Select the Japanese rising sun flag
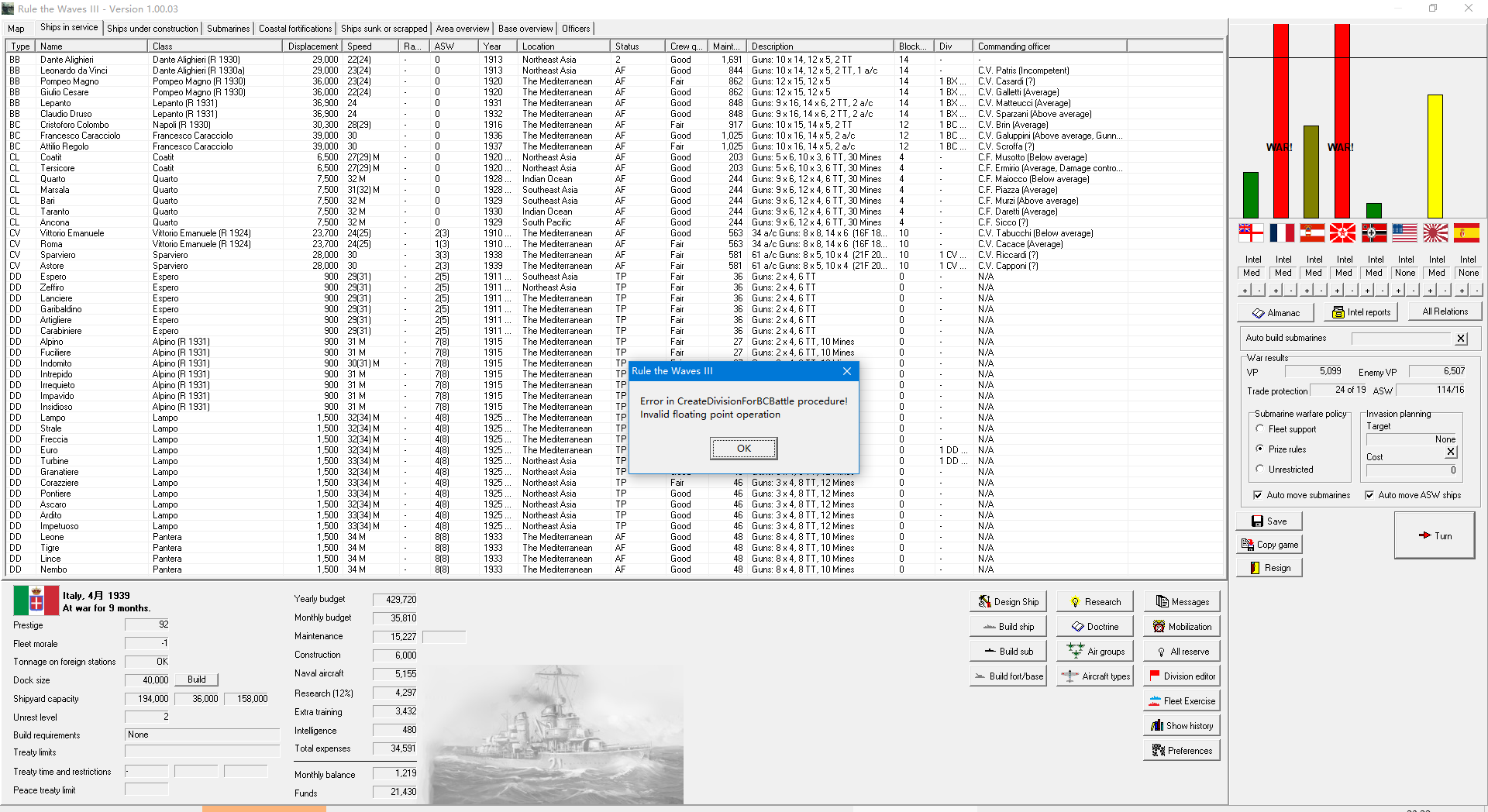The image size is (1488, 812). 1435,232
